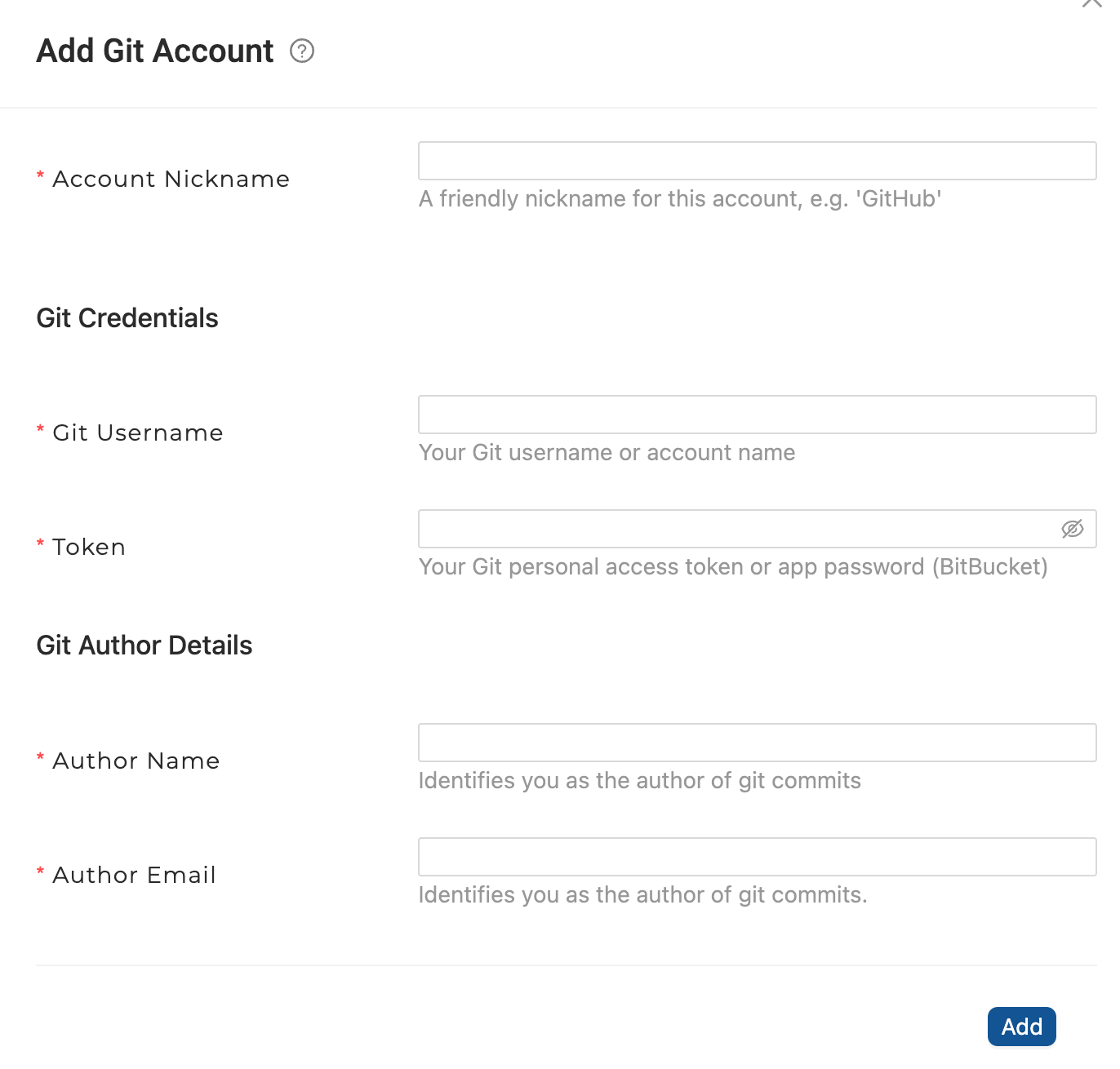Select the Author Name input field
Screen dimensions: 1120x1069
click(x=757, y=743)
